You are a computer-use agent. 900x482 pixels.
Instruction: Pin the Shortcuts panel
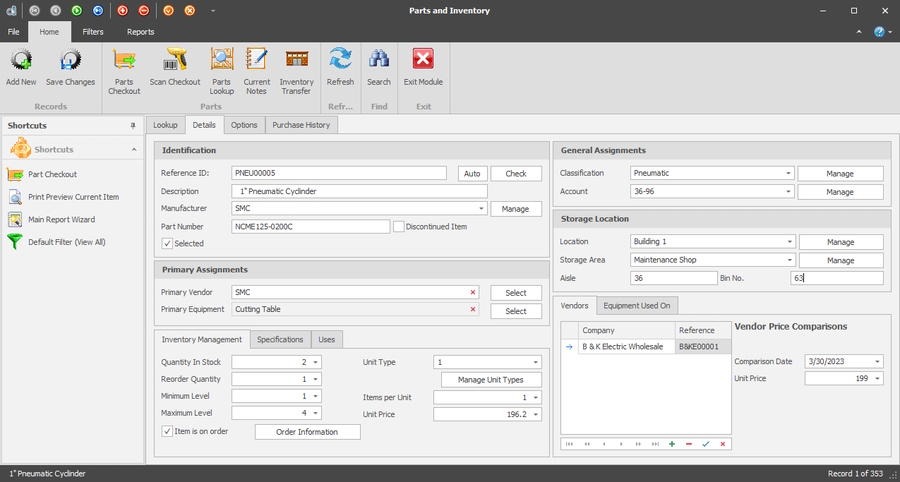click(133, 126)
